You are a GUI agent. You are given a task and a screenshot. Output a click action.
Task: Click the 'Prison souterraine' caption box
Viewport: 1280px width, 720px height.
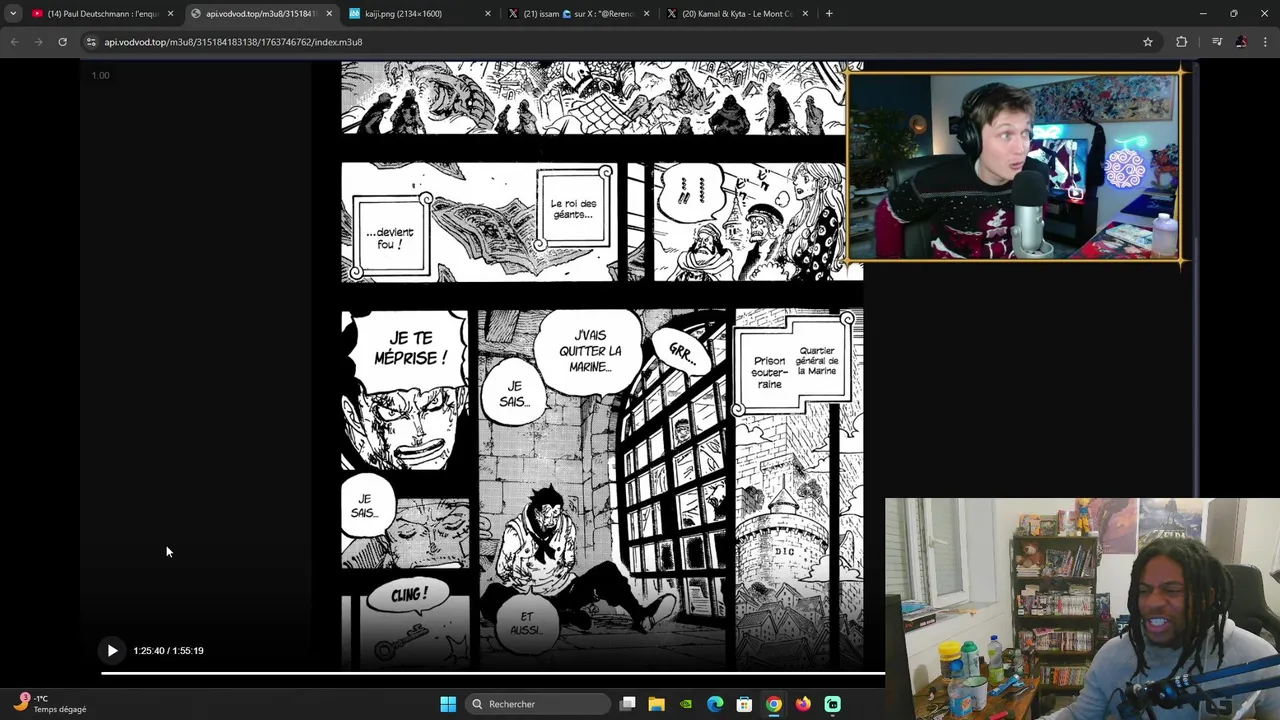(x=769, y=372)
